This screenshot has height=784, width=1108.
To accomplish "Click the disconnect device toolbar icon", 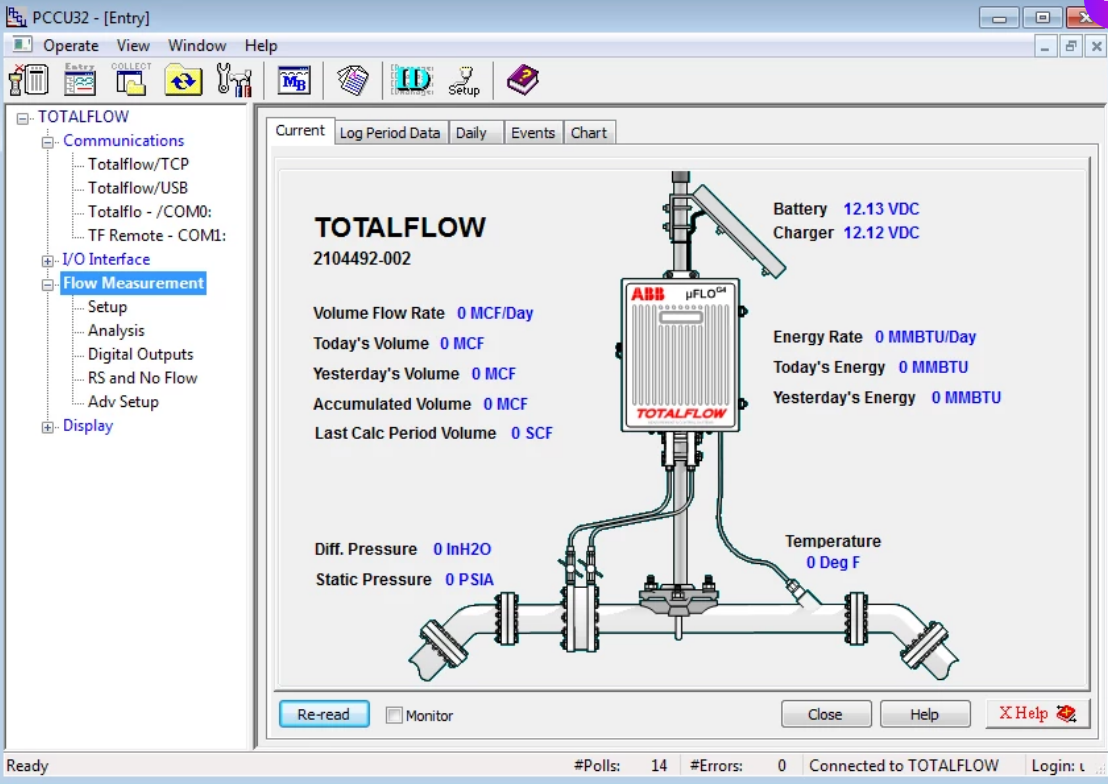I will [x=29, y=80].
